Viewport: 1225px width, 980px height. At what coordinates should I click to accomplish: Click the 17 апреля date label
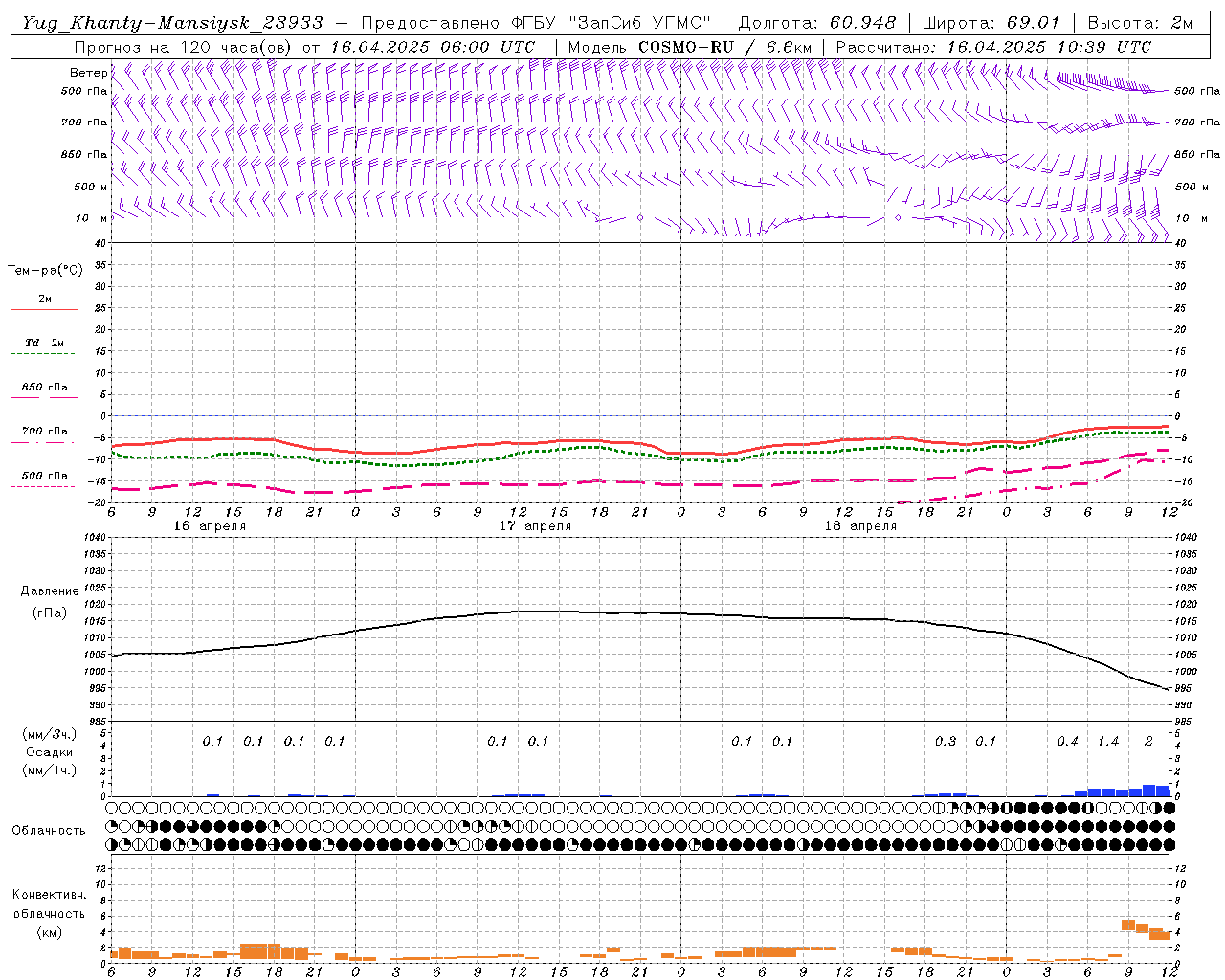point(535,526)
